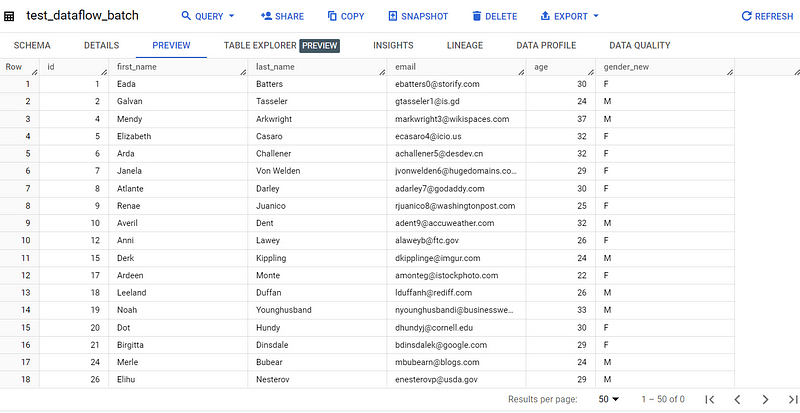
Task: Open the results per page selector
Action: (608, 399)
